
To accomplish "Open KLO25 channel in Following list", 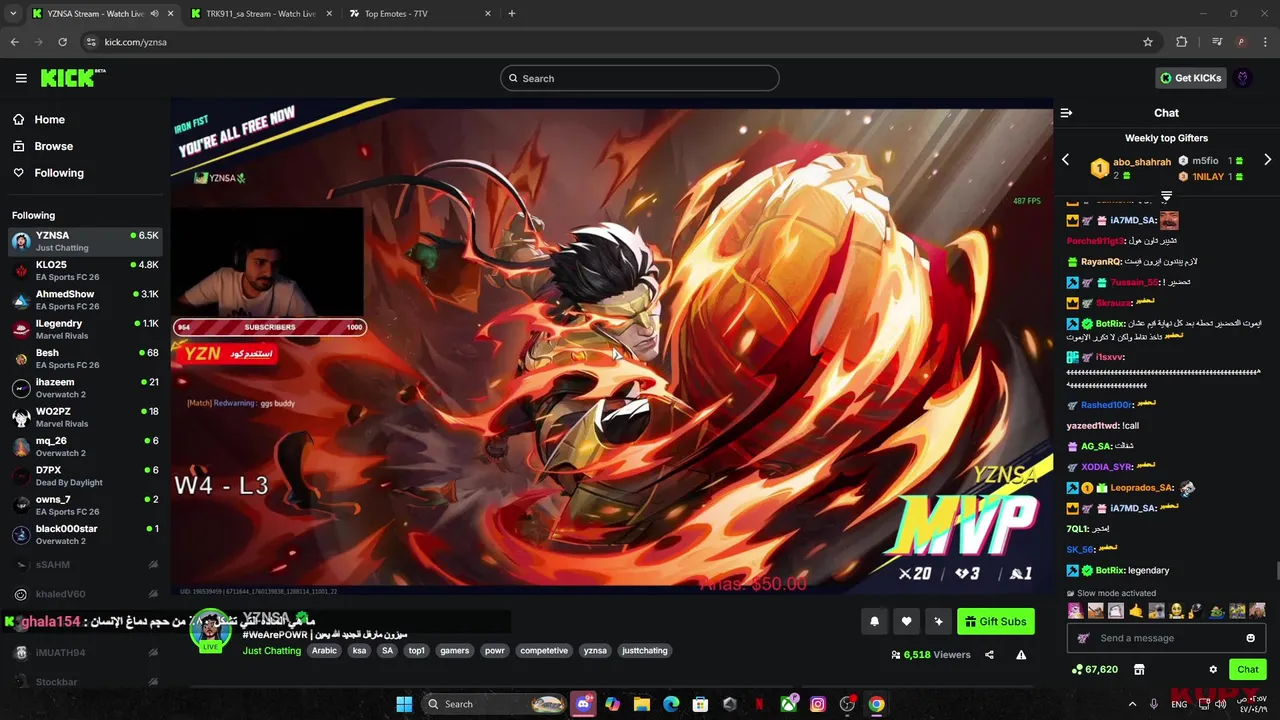I will click(x=85, y=271).
